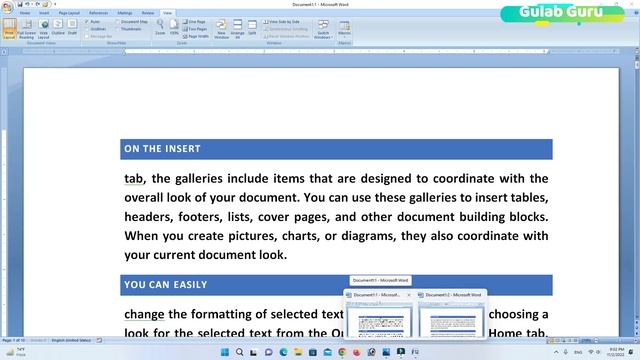Open the Home tab
This screenshot has width=640, height=360.
[x=25, y=13]
